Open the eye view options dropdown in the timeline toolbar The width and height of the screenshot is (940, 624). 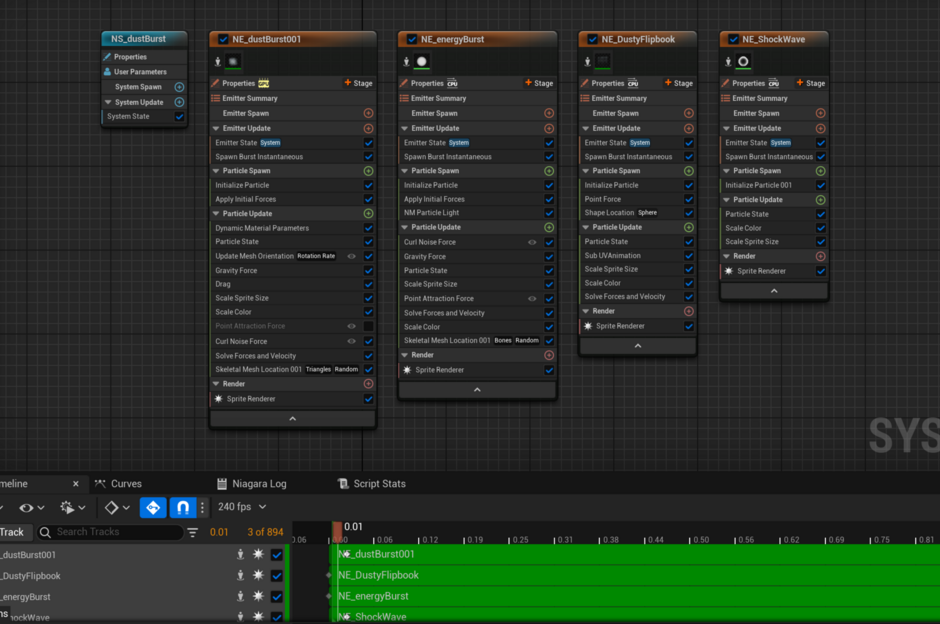(31, 508)
